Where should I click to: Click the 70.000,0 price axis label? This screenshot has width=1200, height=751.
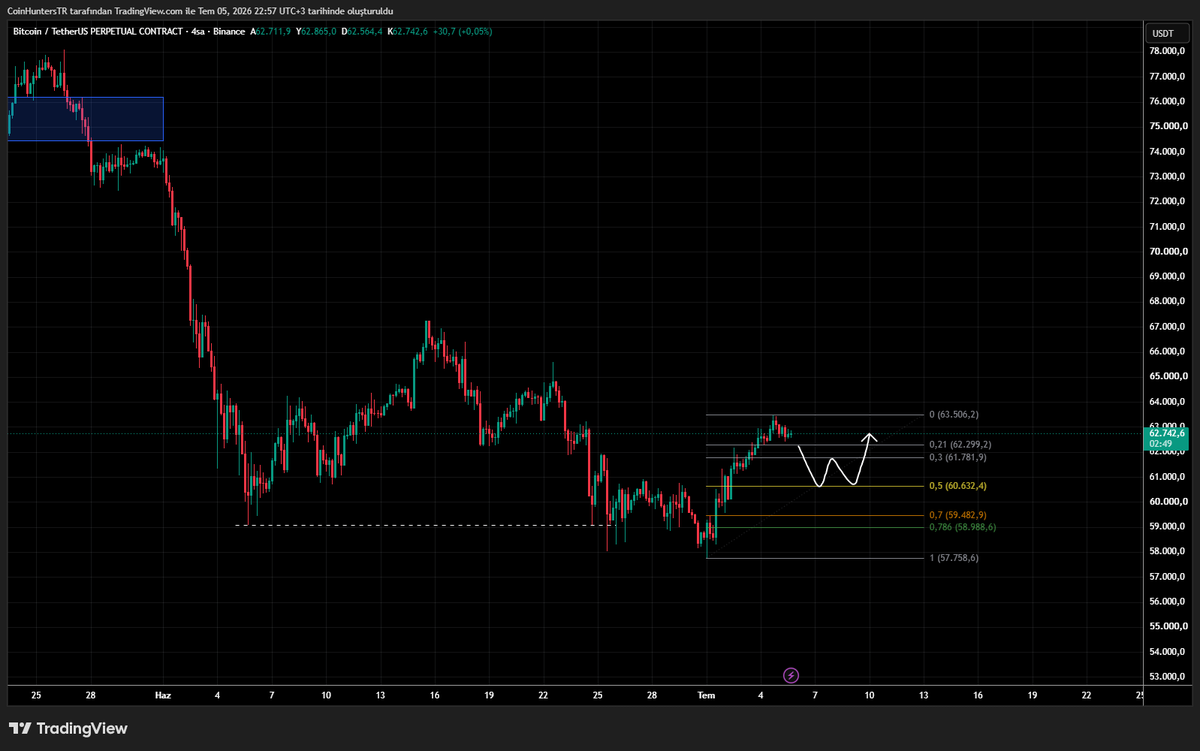pyautogui.click(x=1167, y=251)
